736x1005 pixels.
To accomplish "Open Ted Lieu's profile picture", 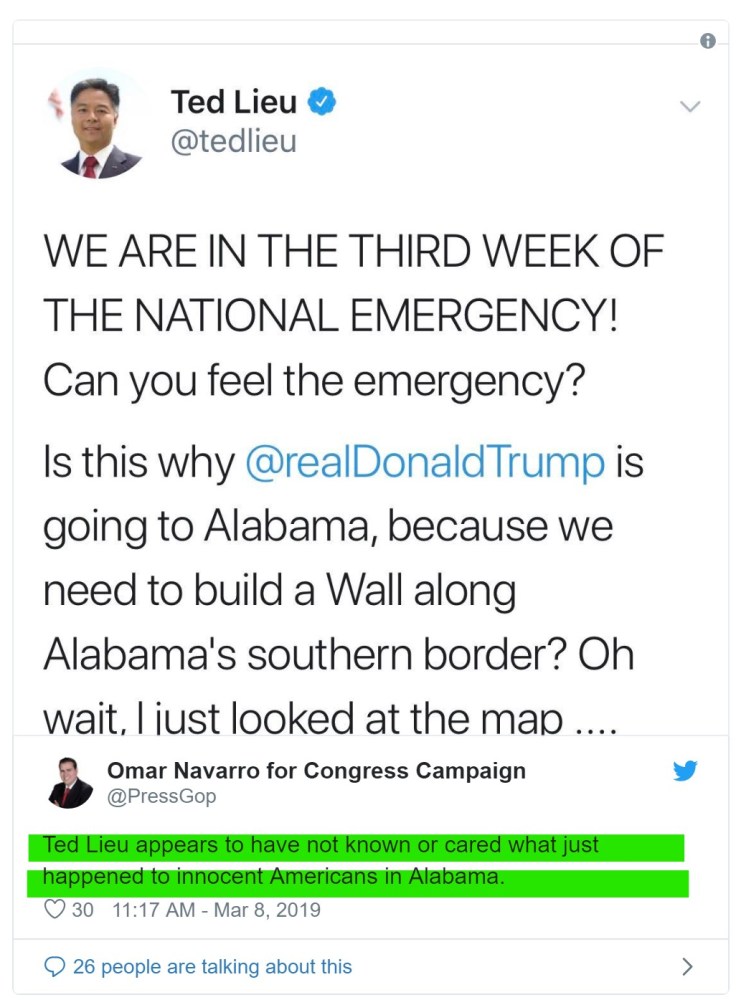I will (x=98, y=126).
